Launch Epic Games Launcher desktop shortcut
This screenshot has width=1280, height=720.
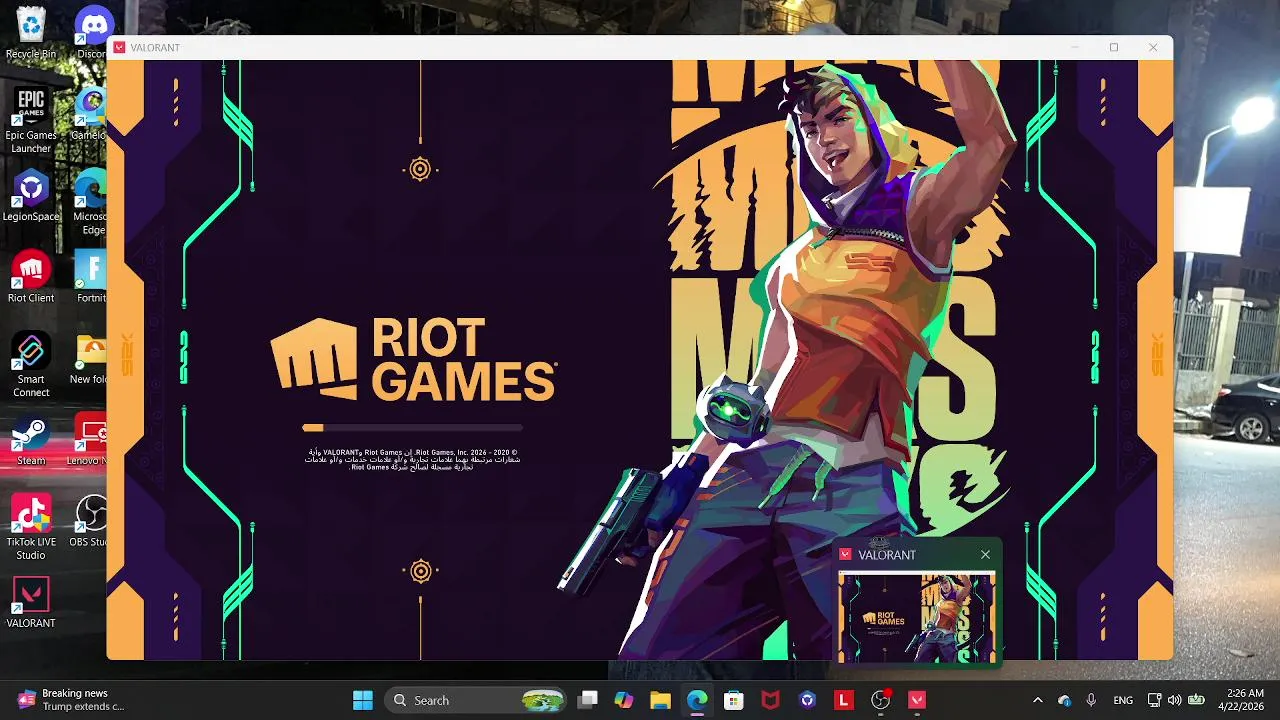(x=31, y=120)
